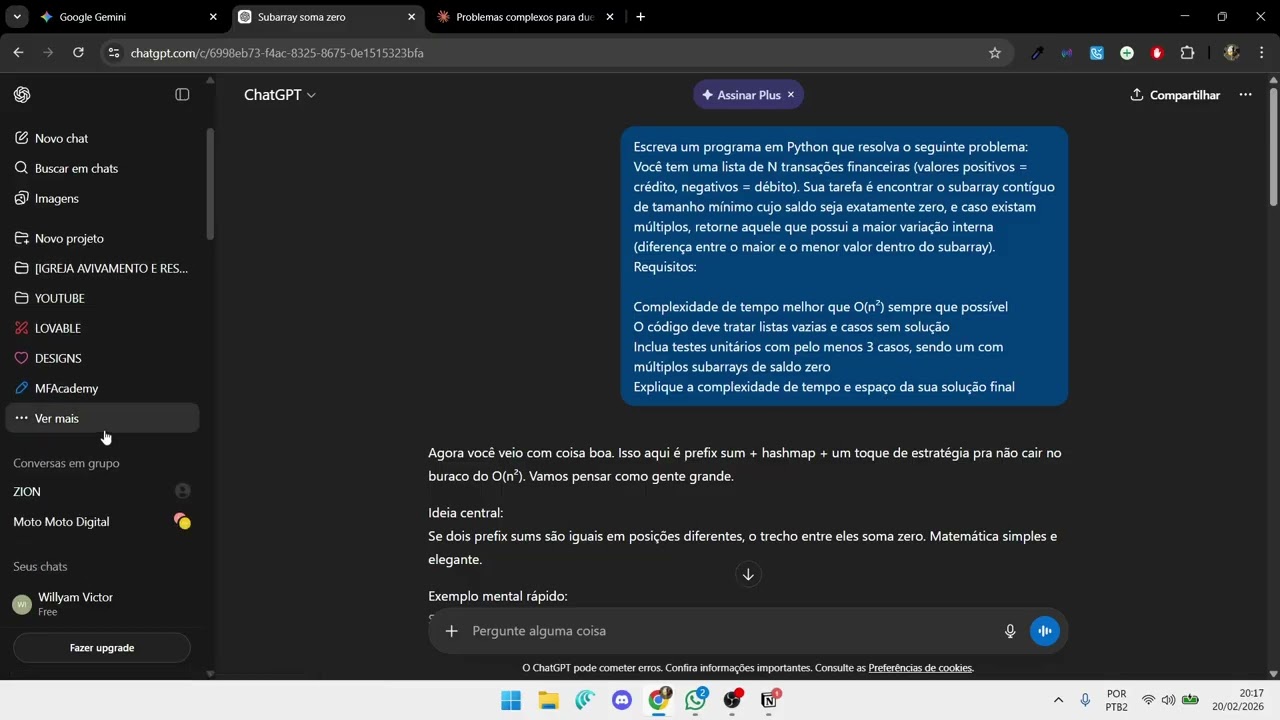Open the Chrome profile avatar
The width and height of the screenshot is (1280, 720).
click(x=1232, y=53)
